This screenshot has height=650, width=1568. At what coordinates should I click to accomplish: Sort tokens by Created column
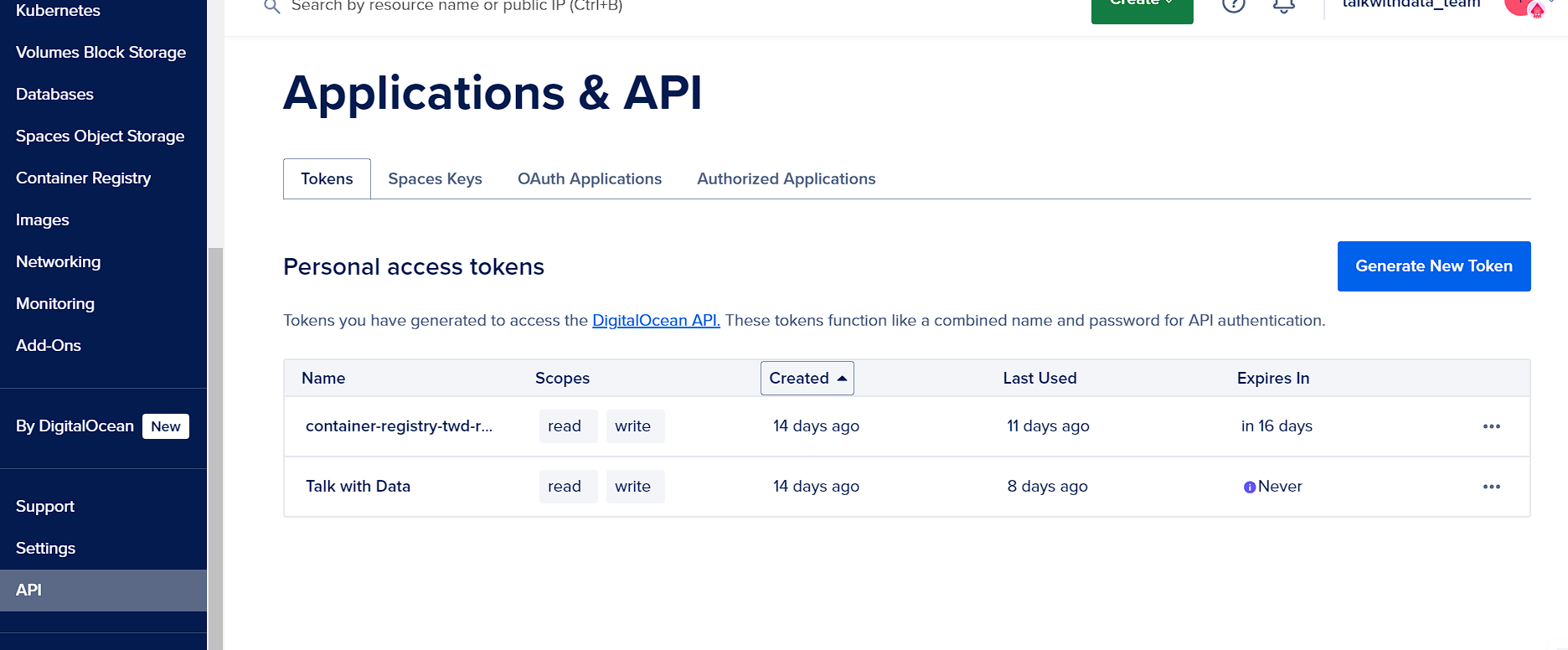click(x=807, y=378)
